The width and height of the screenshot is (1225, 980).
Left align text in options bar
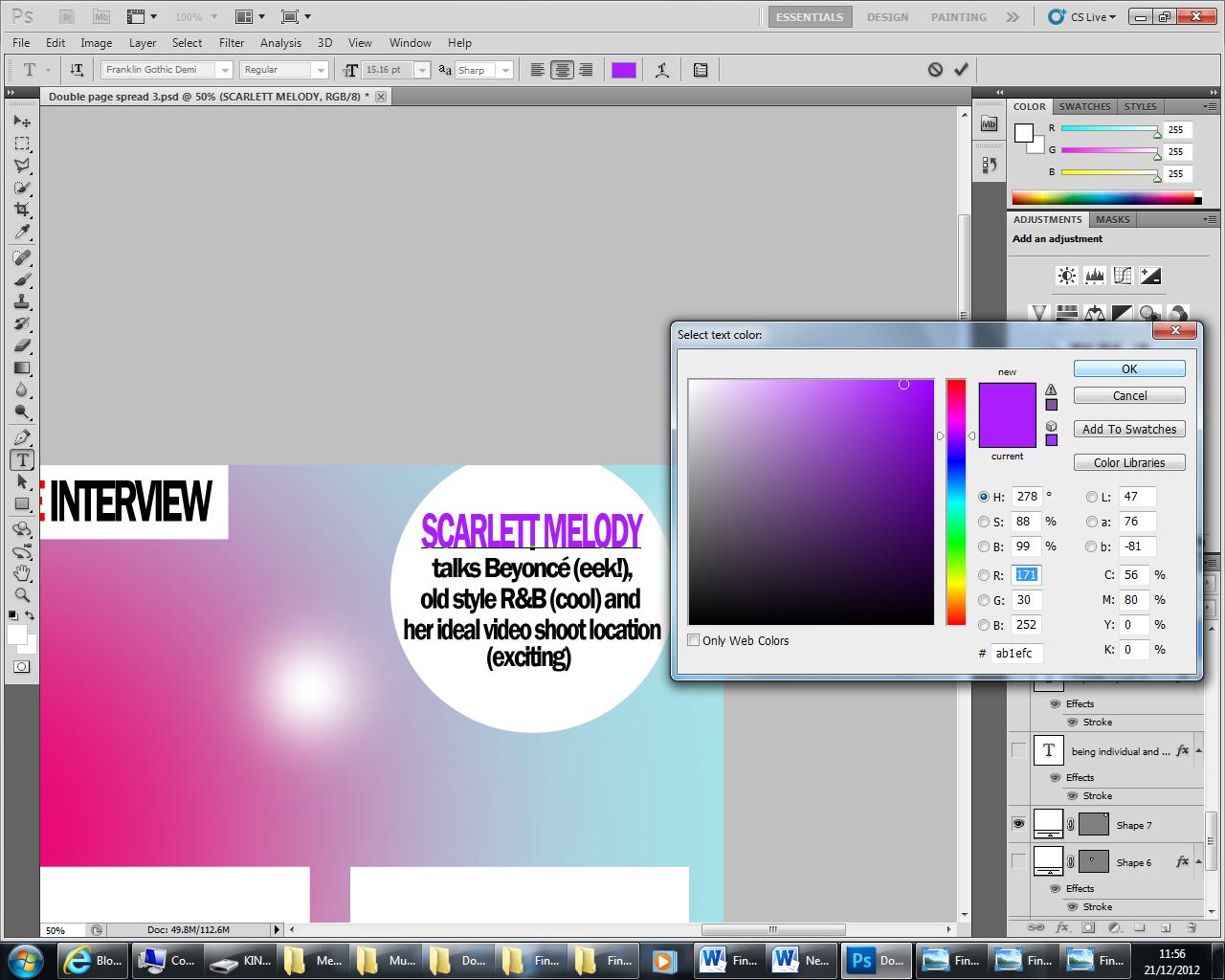[x=538, y=70]
